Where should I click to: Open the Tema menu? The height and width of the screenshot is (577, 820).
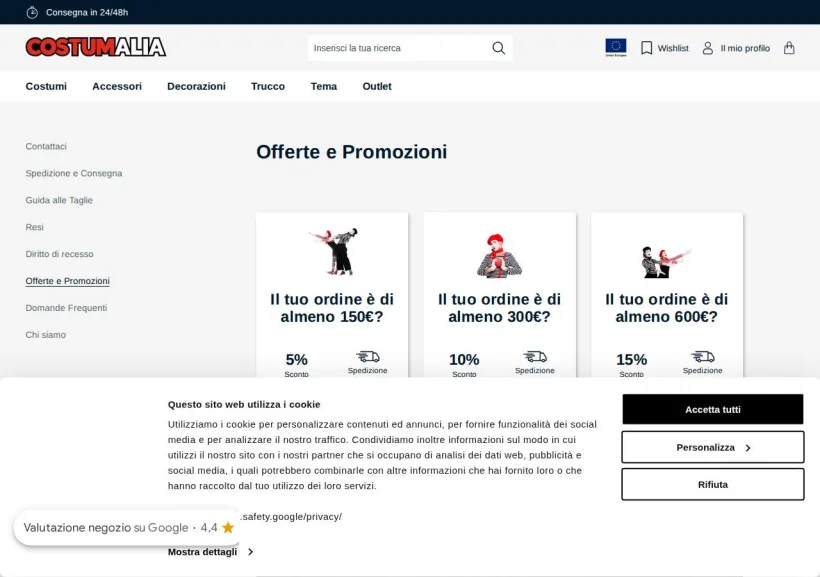coord(324,86)
